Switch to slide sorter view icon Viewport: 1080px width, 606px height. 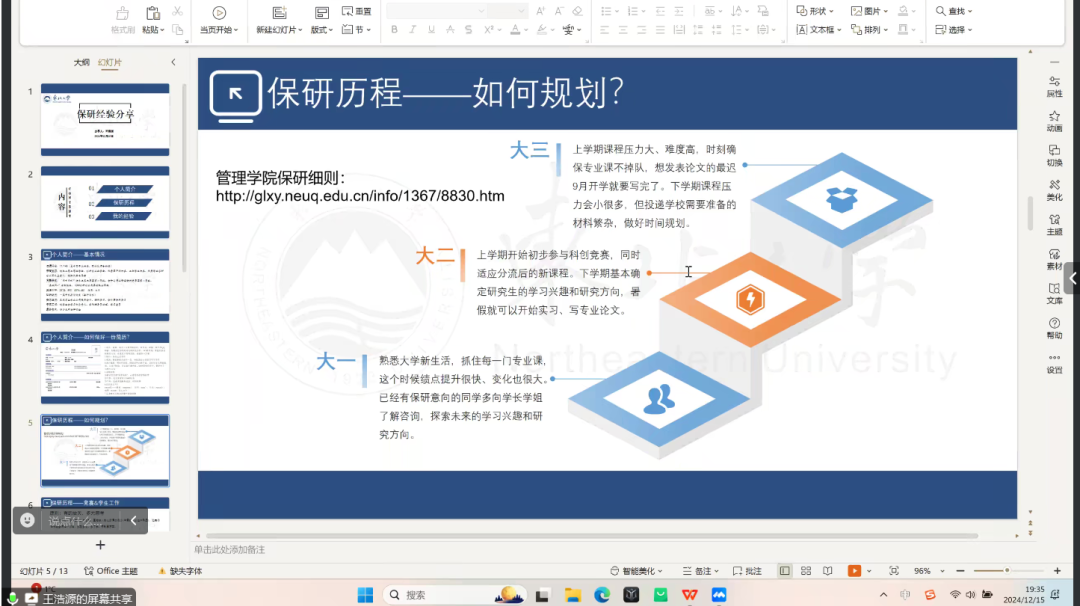806,571
